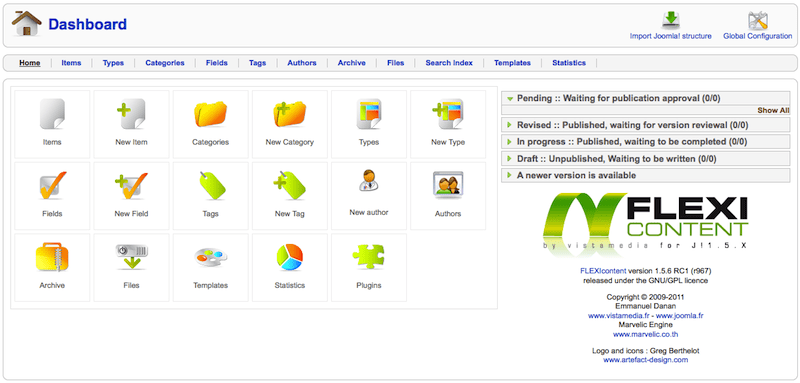Switch to the Statistics tab
Image resolution: width=800 pixels, height=383 pixels.
[569, 63]
